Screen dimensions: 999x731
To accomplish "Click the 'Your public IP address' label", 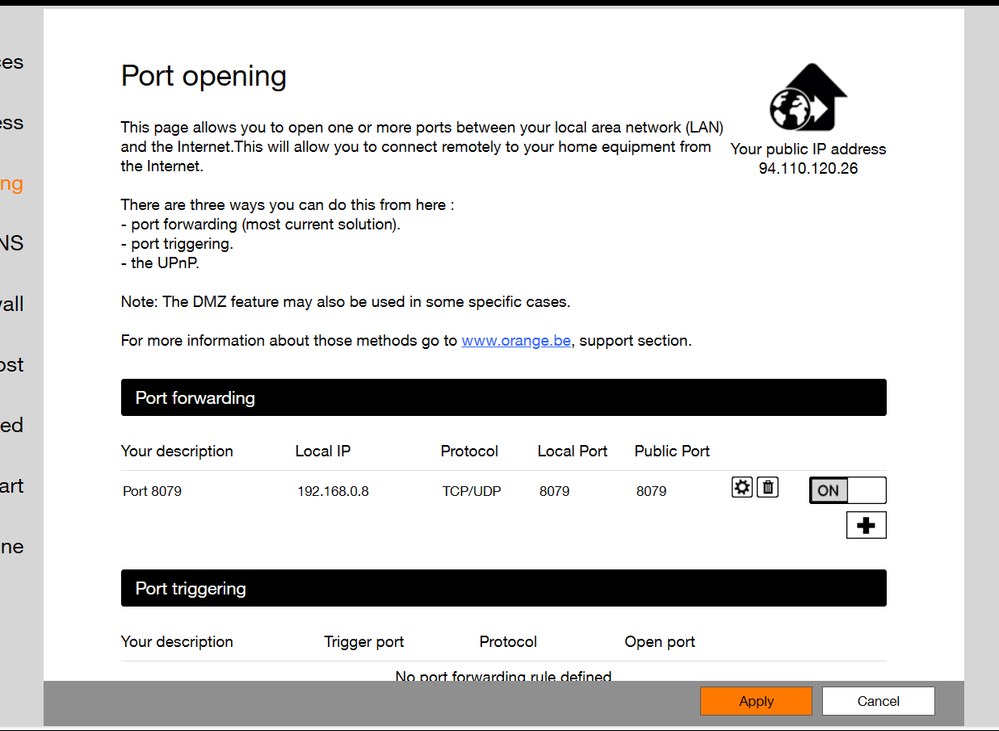I will [x=808, y=149].
